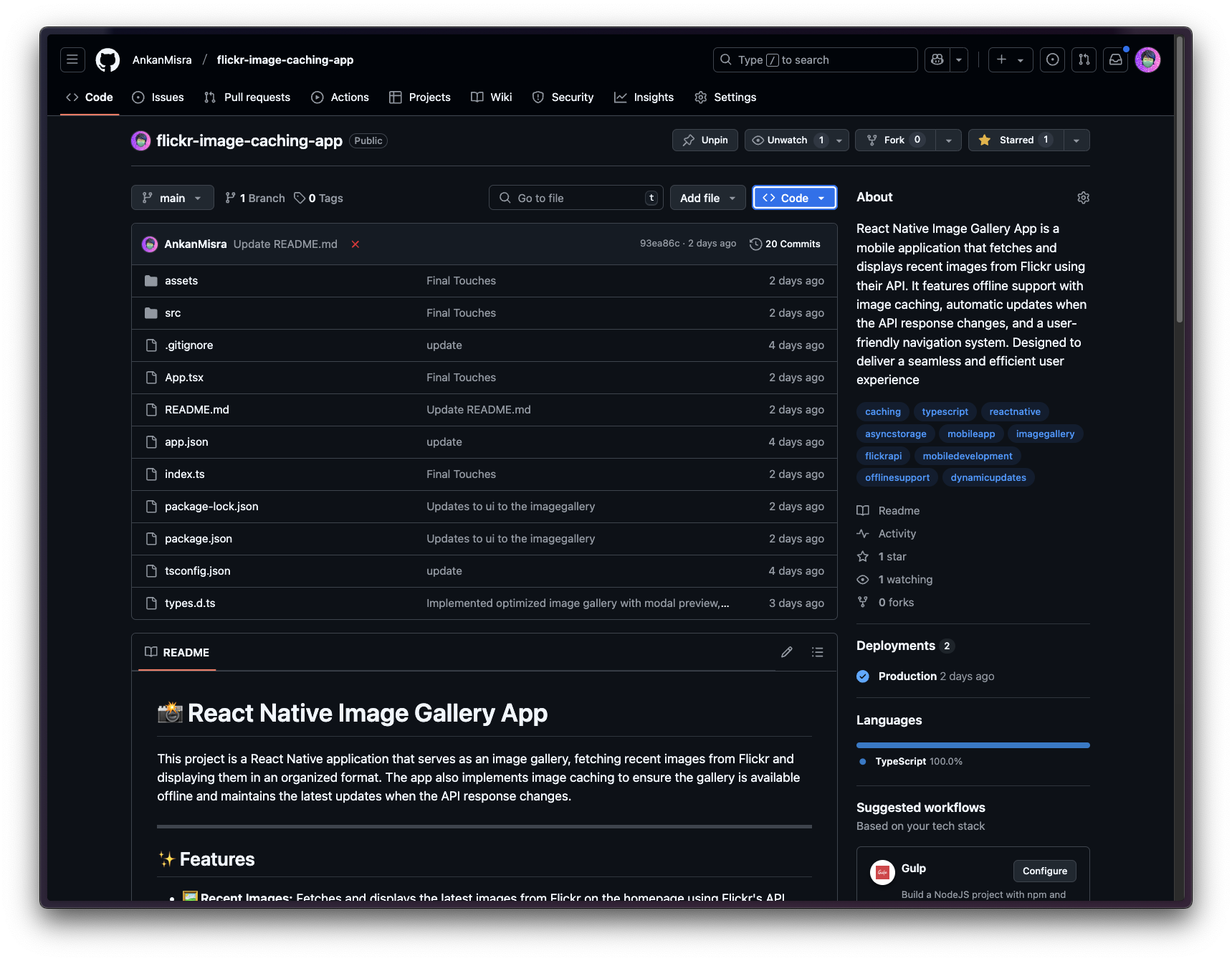
Task: Click the 1 star icon in About
Action: point(863,557)
